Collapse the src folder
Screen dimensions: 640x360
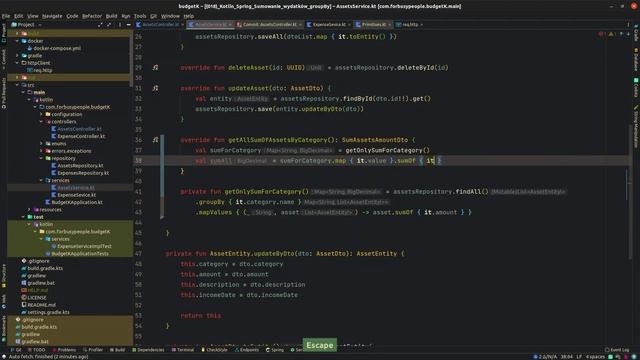[x=17, y=85]
